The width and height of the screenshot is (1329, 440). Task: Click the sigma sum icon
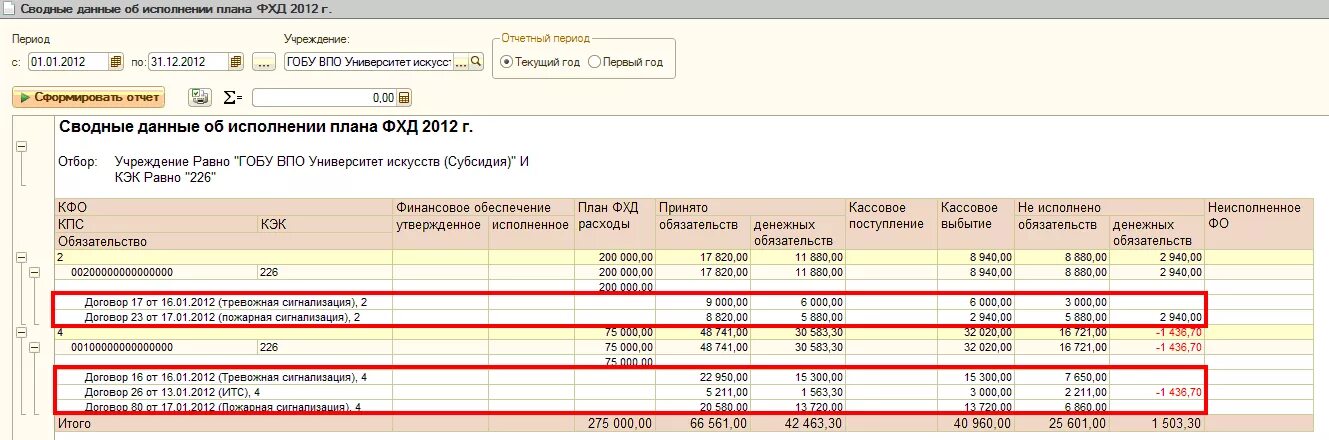tap(232, 98)
